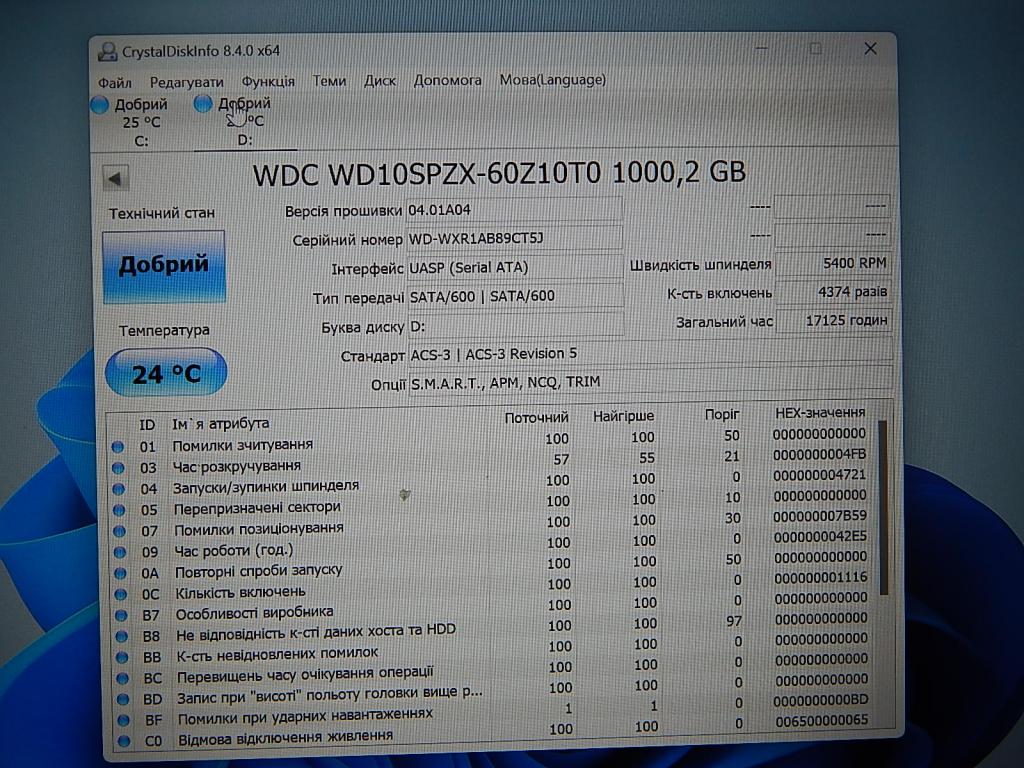The image size is (1024, 768).
Task: Select the Особливості виробника row
Action: coord(494,607)
